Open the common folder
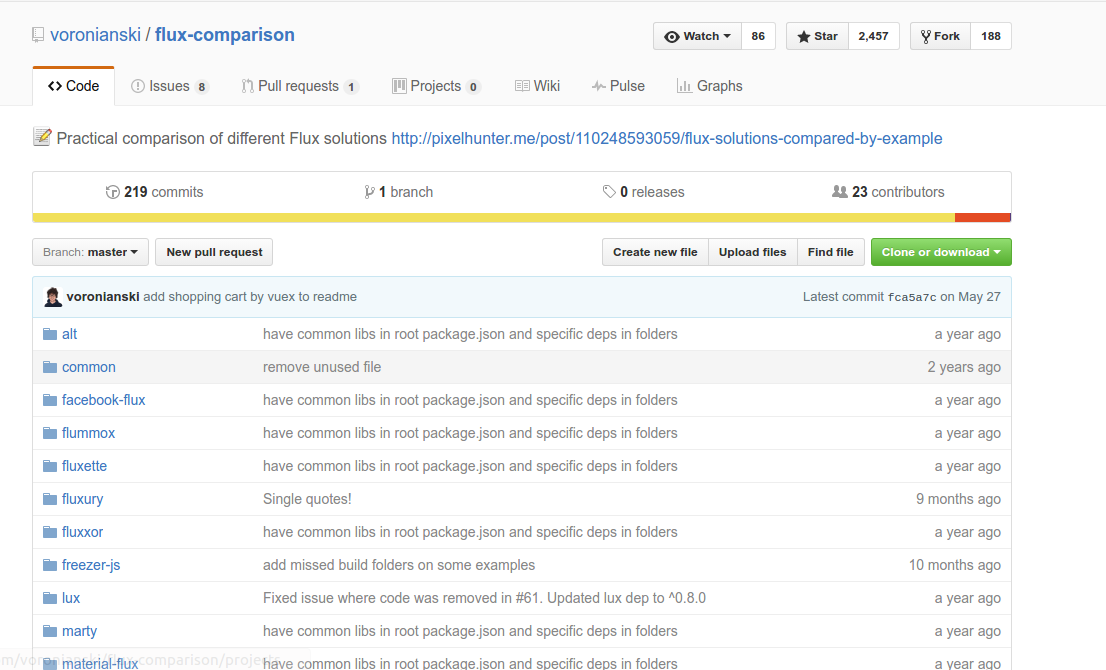 pos(89,367)
